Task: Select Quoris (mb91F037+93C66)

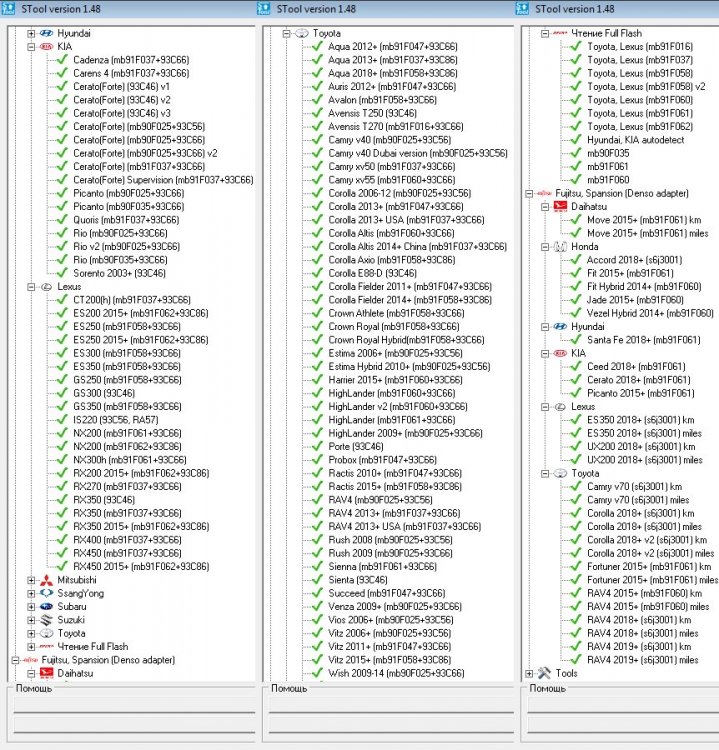Action: point(126,220)
